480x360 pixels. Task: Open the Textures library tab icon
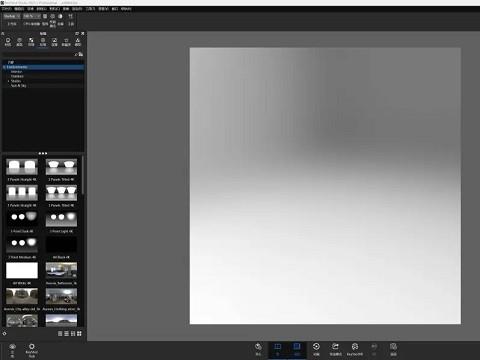click(31, 41)
